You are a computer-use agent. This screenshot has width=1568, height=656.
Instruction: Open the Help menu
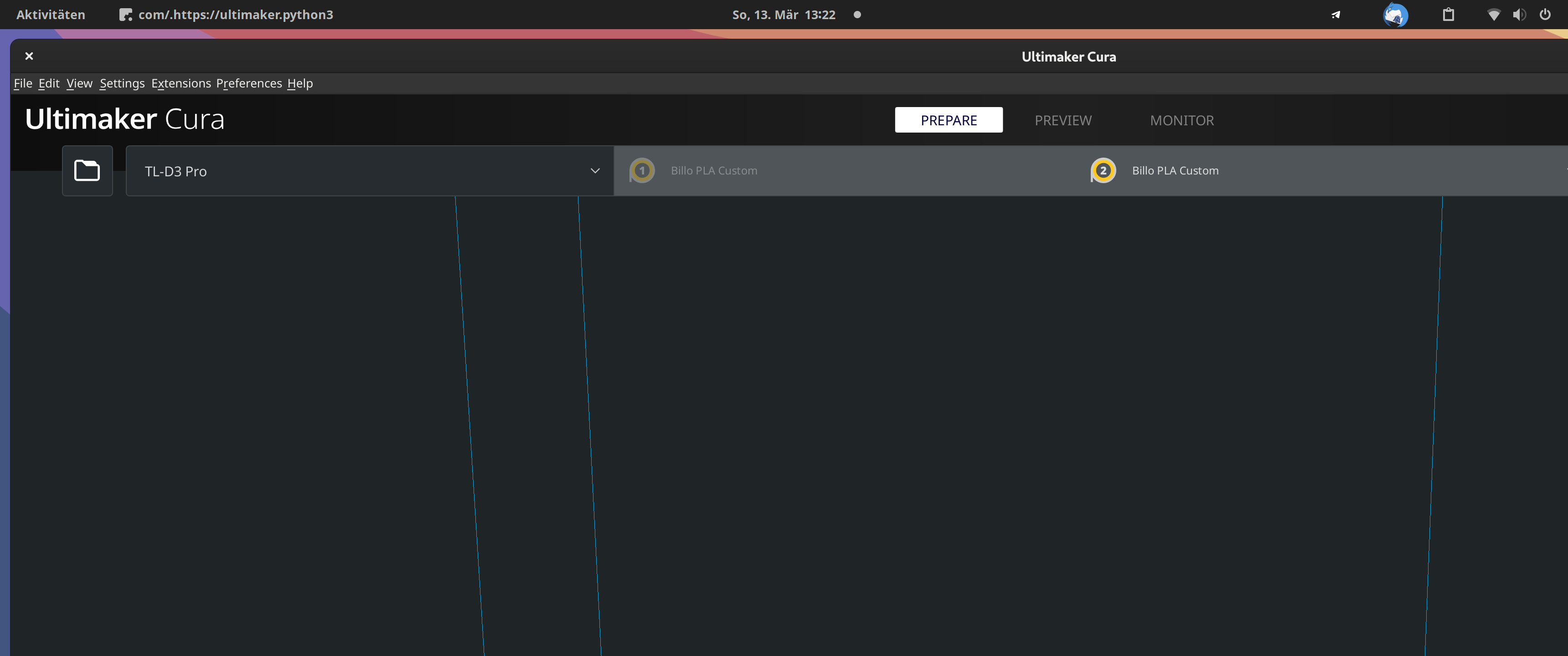(300, 83)
